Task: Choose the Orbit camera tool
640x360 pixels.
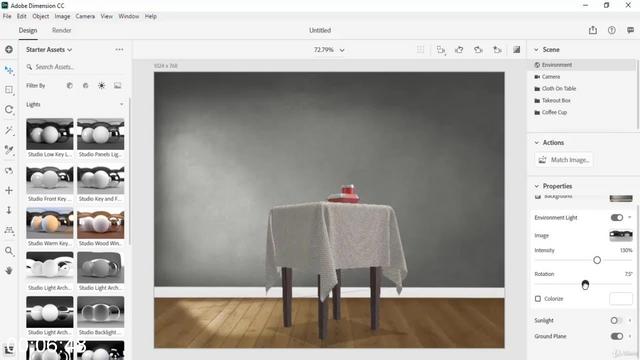Action: tap(9, 171)
